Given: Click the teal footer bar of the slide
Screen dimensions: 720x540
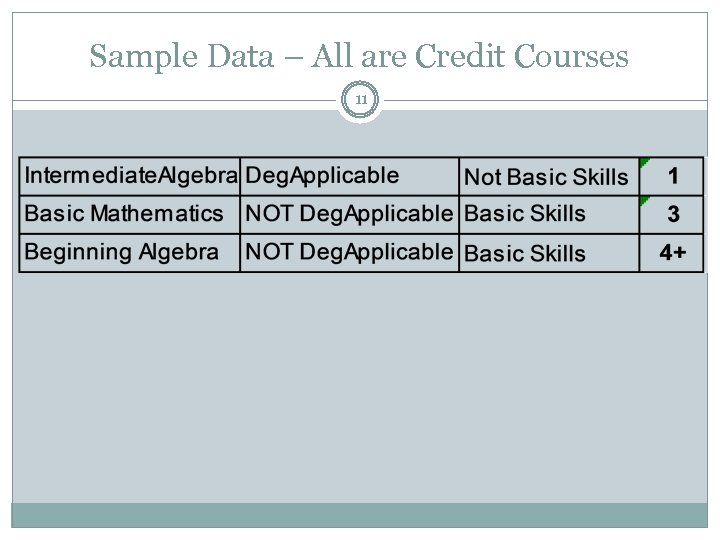Looking at the screenshot, I should 360,514.
